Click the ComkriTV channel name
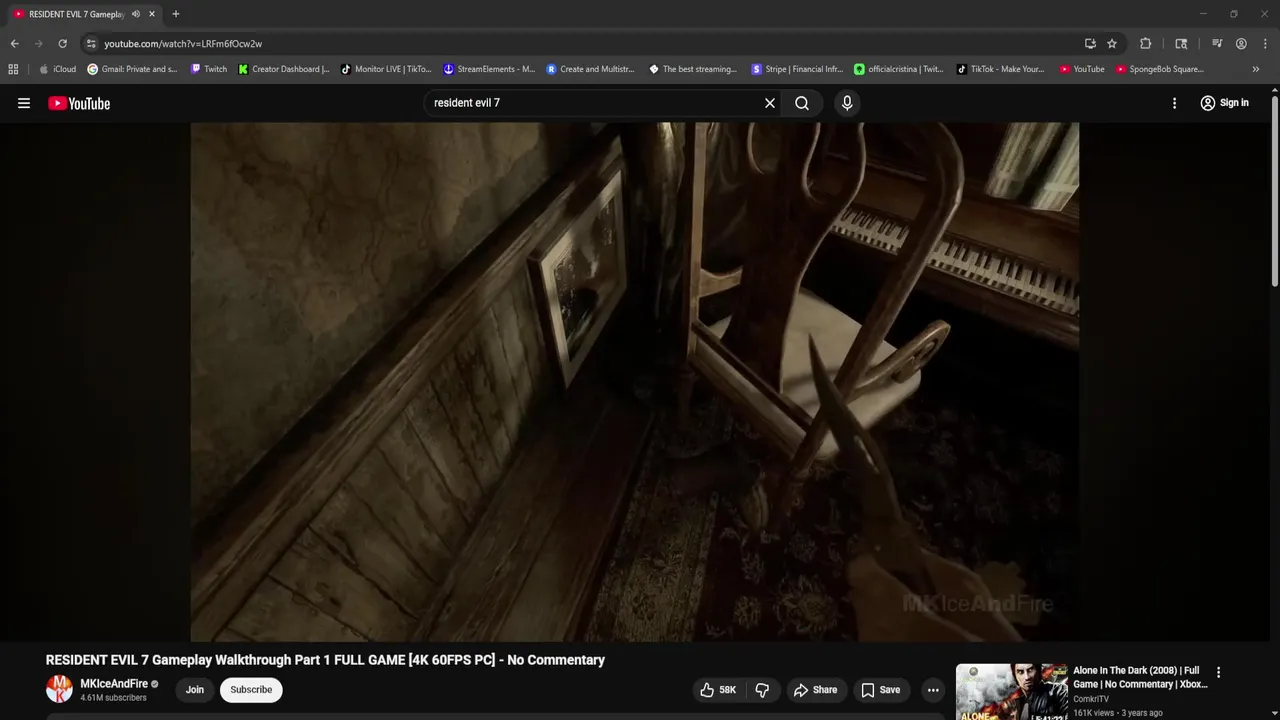1280x720 pixels. 1091,699
